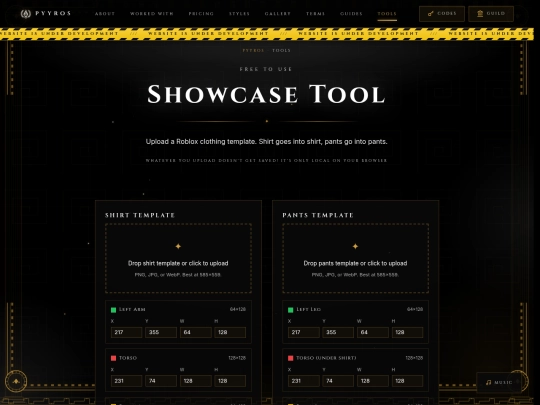Click the PYYROS brand name link

coord(53,13)
